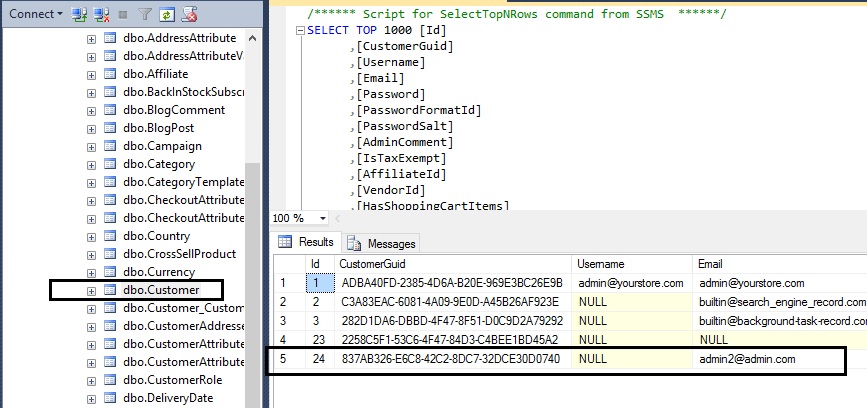Click the Stop square toolbar icon
Image resolution: width=867 pixels, height=408 pixels.
(x=123, y=14)
